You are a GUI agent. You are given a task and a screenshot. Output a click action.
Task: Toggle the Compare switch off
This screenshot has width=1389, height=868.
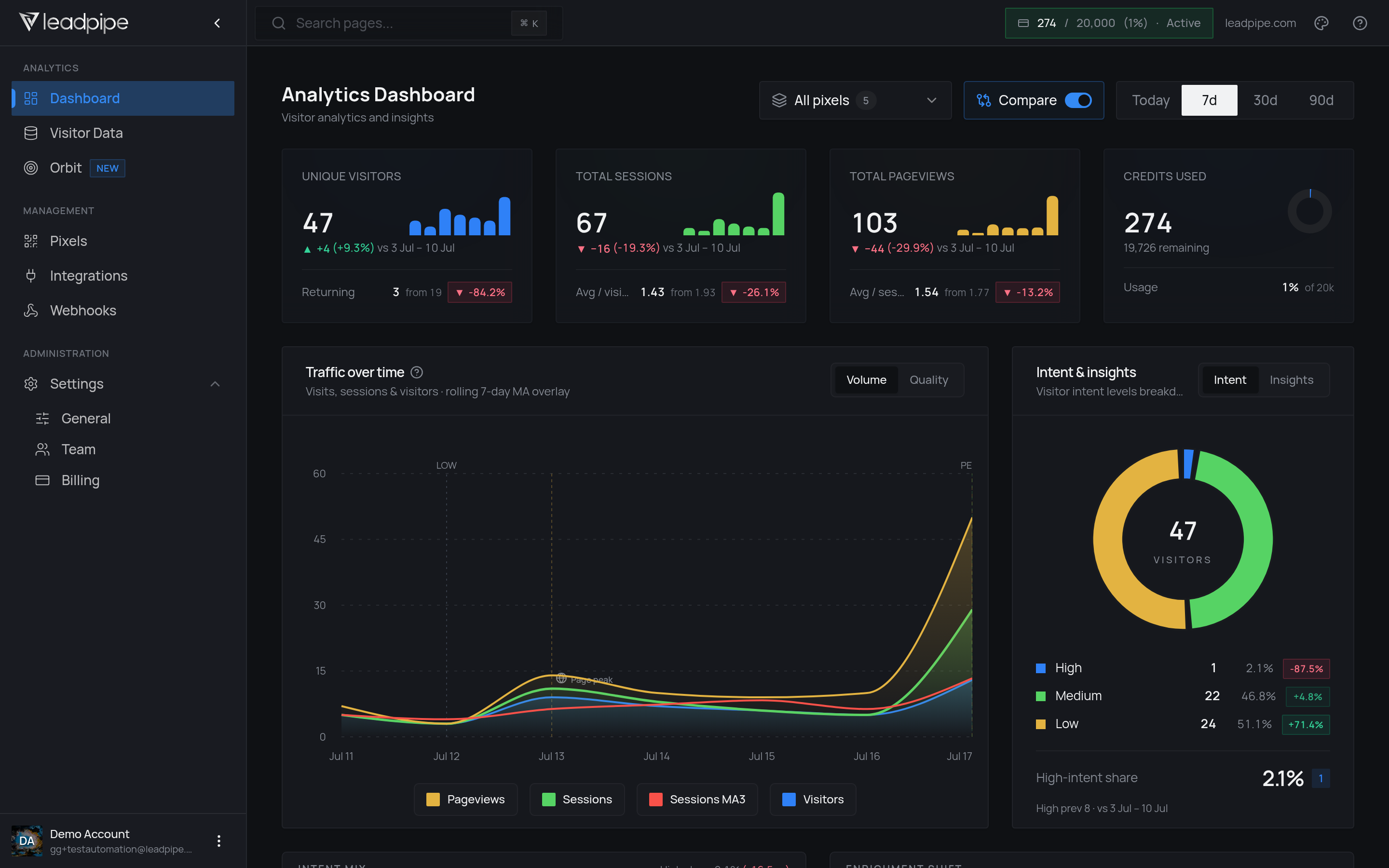pyautogui.click(x=1078, y=100)
